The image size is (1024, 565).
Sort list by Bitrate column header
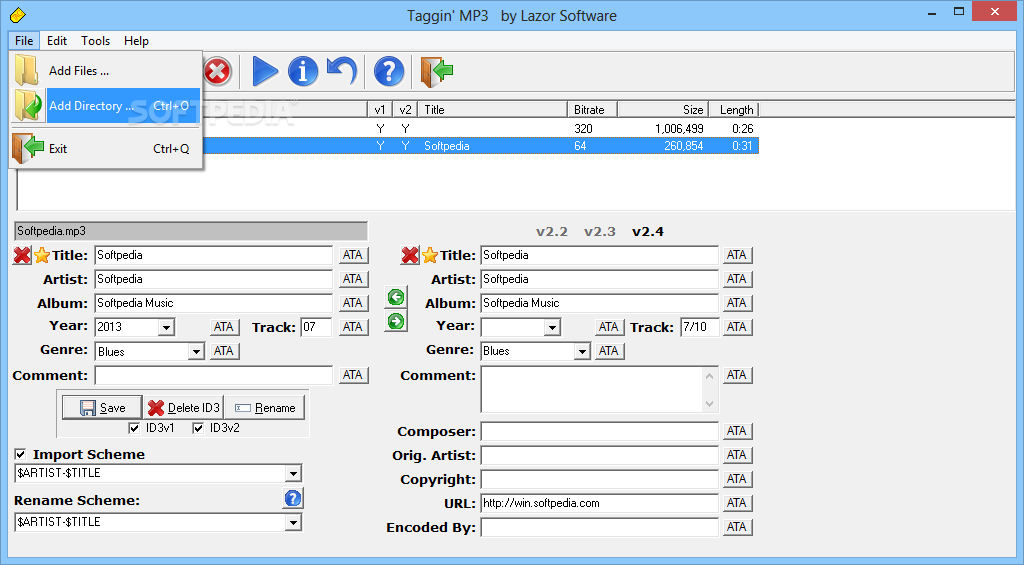pyautogui.click(x=592, y=110)
